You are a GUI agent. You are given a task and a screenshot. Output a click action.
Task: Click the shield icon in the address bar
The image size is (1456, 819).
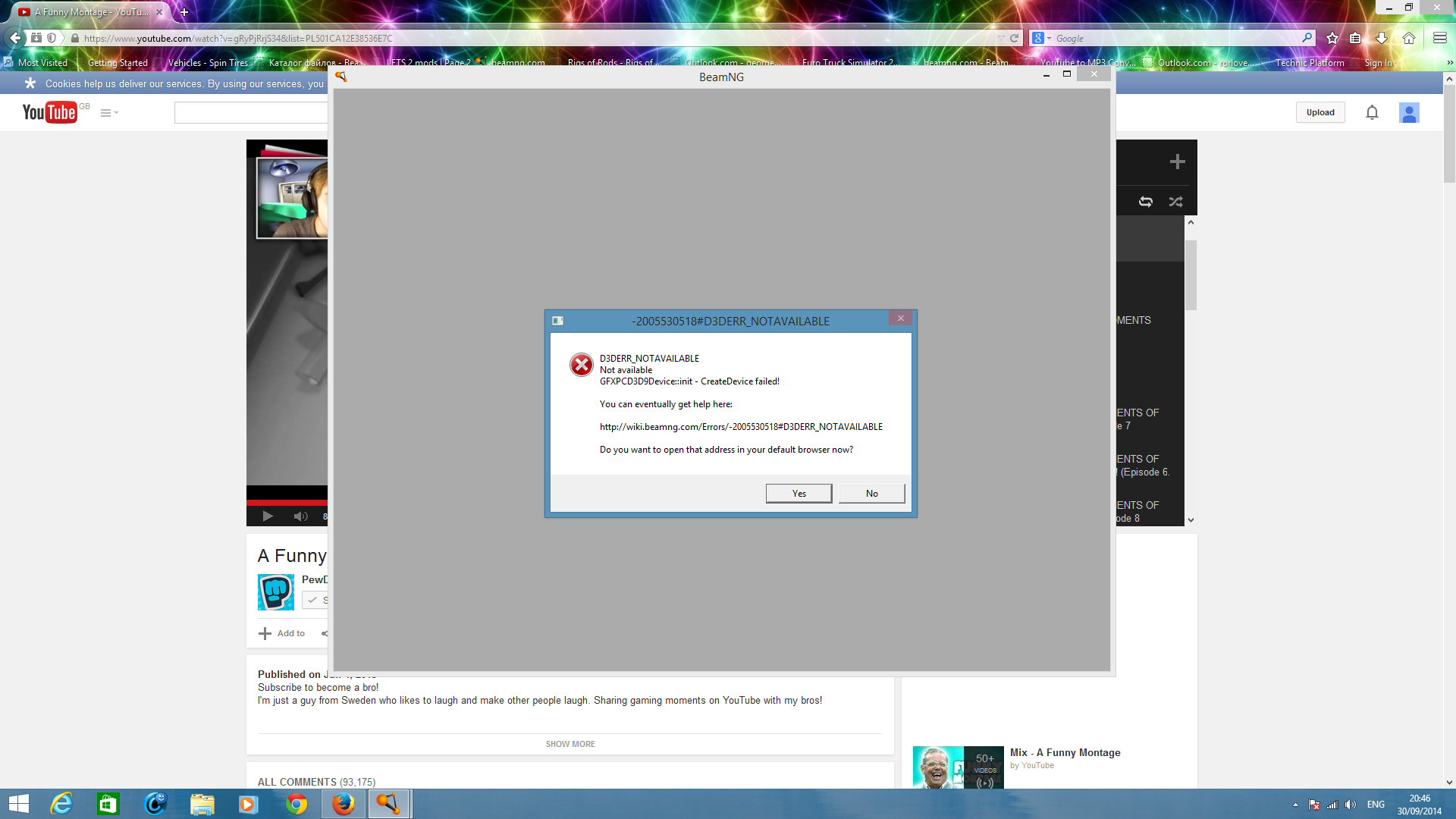52,38
